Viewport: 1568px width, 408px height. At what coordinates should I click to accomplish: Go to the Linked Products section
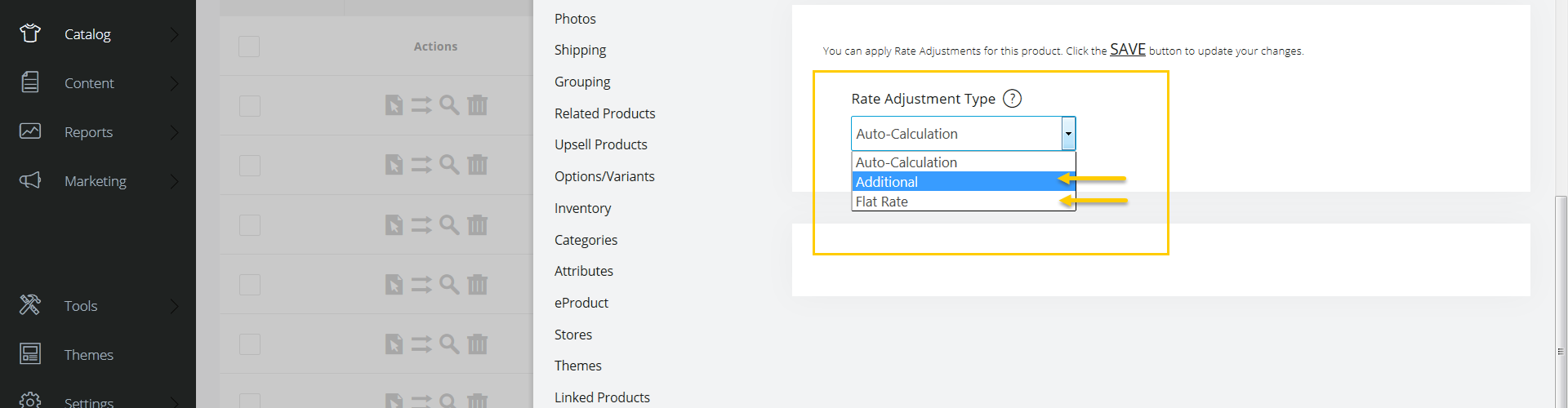pos(602,397)
